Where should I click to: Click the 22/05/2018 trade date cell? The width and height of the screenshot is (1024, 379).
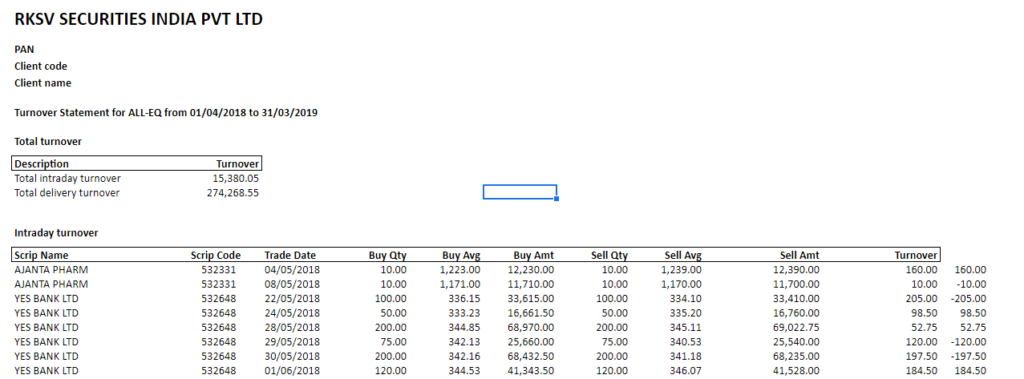pos(292,298)
